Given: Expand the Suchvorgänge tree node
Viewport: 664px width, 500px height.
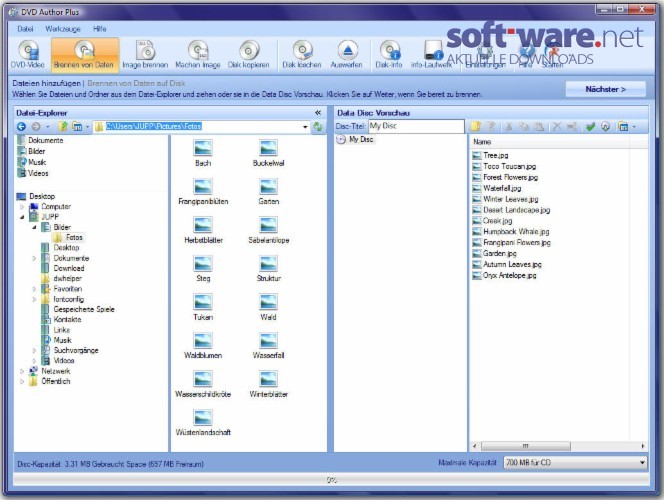Looking at the screenshot, I should tap(34, 351).
